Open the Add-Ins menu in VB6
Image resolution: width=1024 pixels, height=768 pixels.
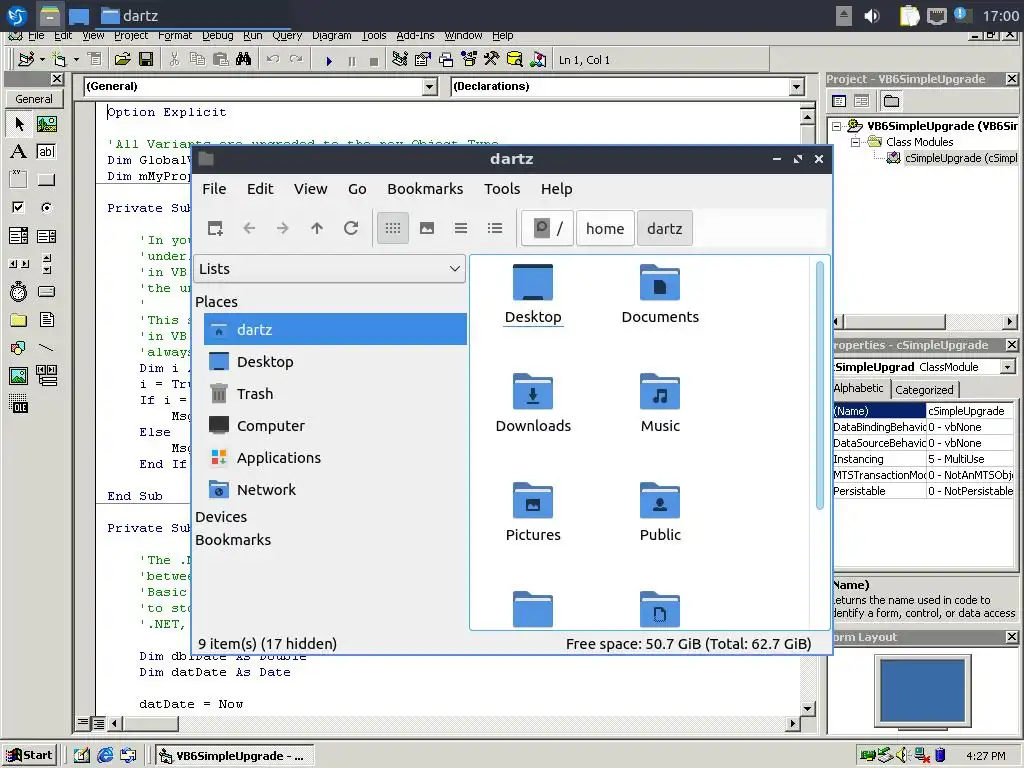(415, 35)
